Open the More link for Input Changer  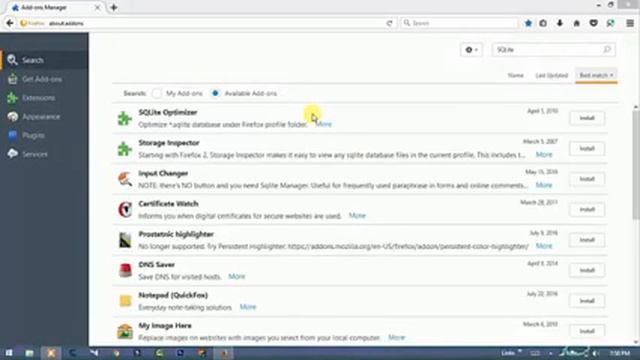(544, 185)
